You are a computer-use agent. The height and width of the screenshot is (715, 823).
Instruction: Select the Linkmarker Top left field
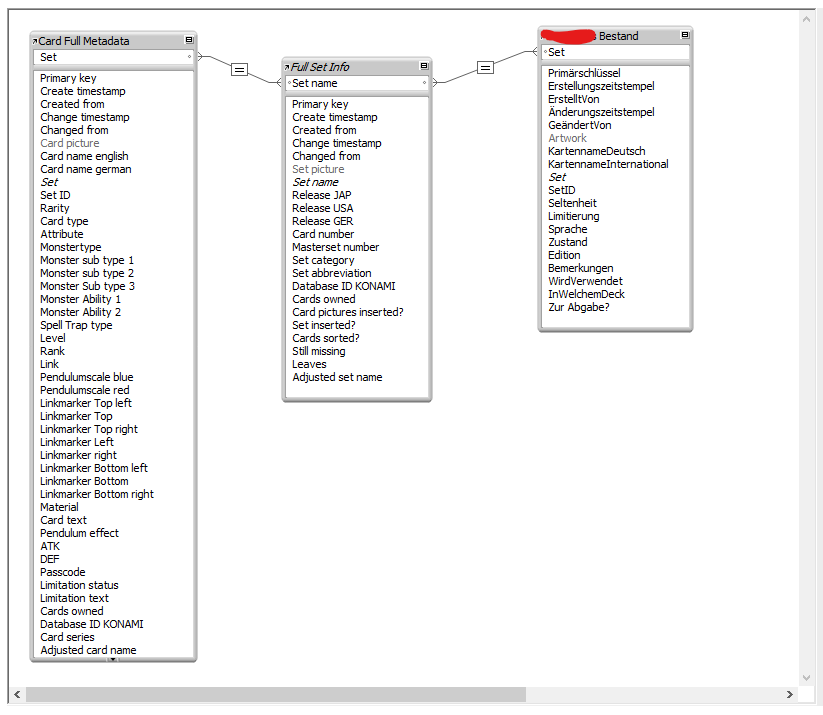coord(86,403)
